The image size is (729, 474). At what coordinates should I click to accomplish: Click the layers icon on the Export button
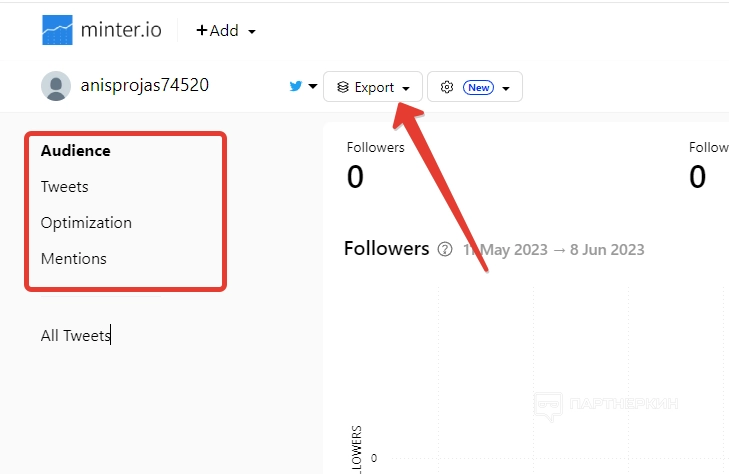pos(343,87)
